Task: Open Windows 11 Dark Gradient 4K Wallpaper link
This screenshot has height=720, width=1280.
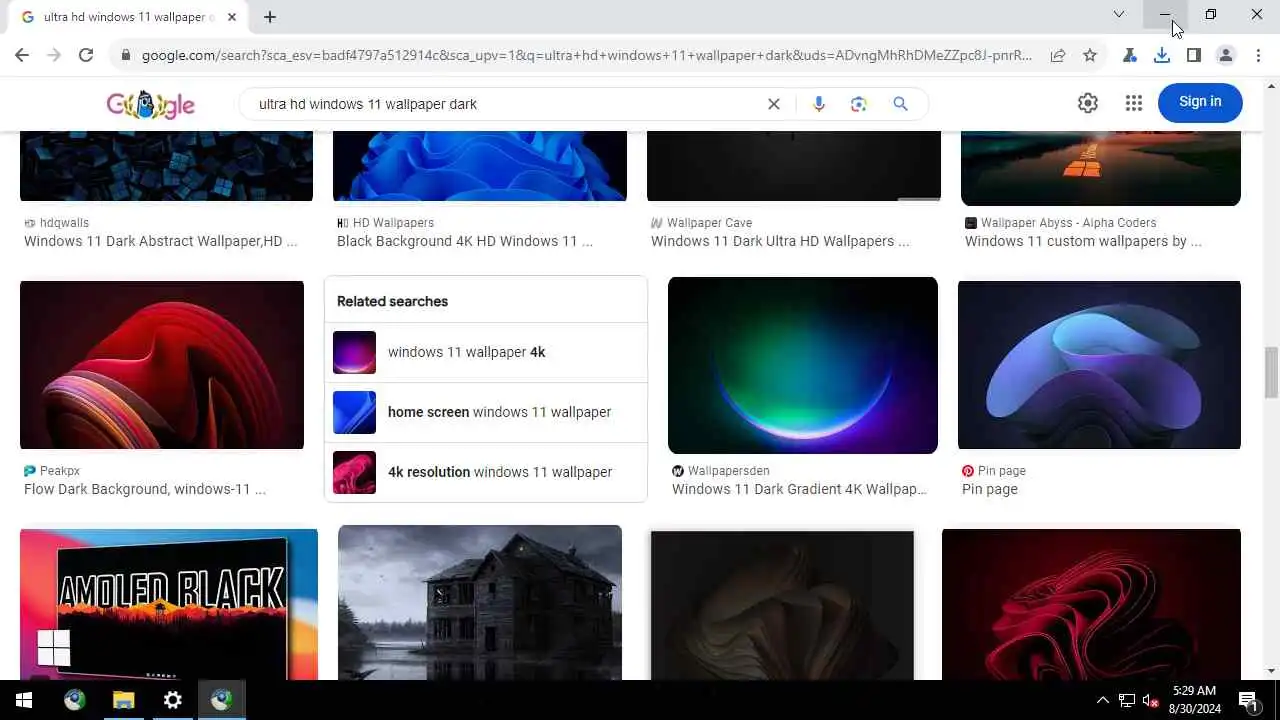Action: [x=799, y=489]
